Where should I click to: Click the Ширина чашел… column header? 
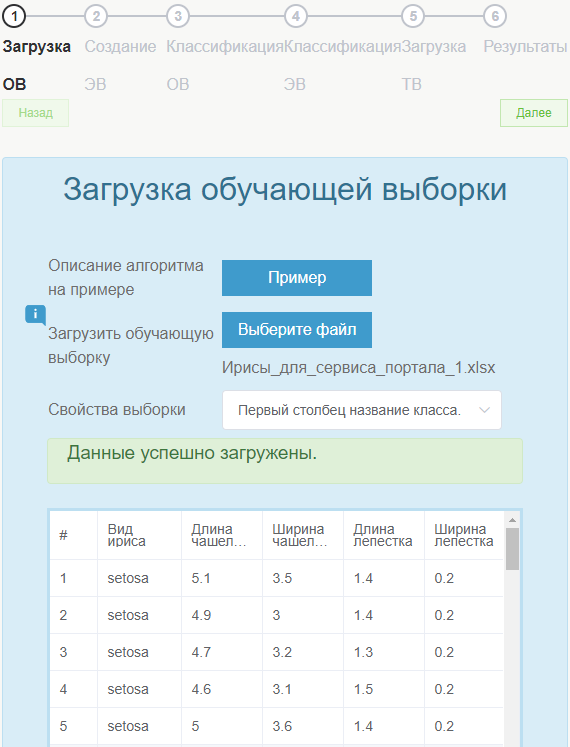303,535
